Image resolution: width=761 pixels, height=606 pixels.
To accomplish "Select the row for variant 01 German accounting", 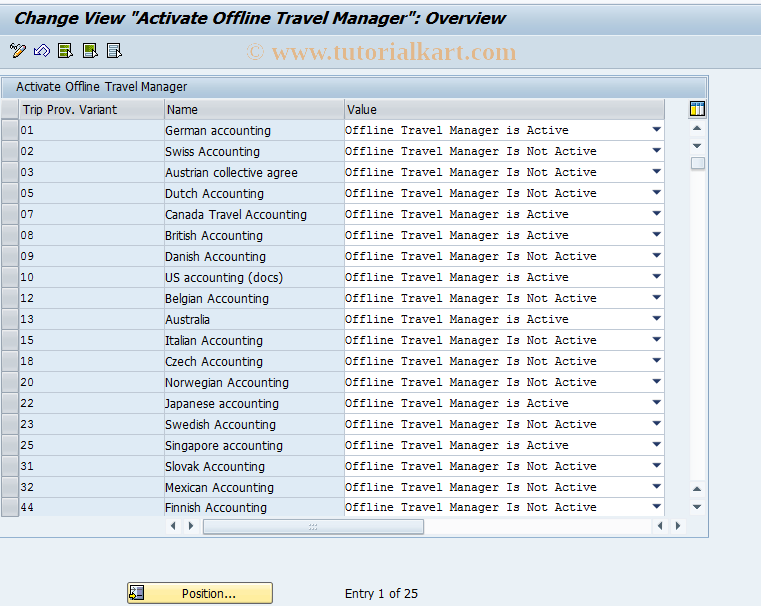I will point(10,130).
